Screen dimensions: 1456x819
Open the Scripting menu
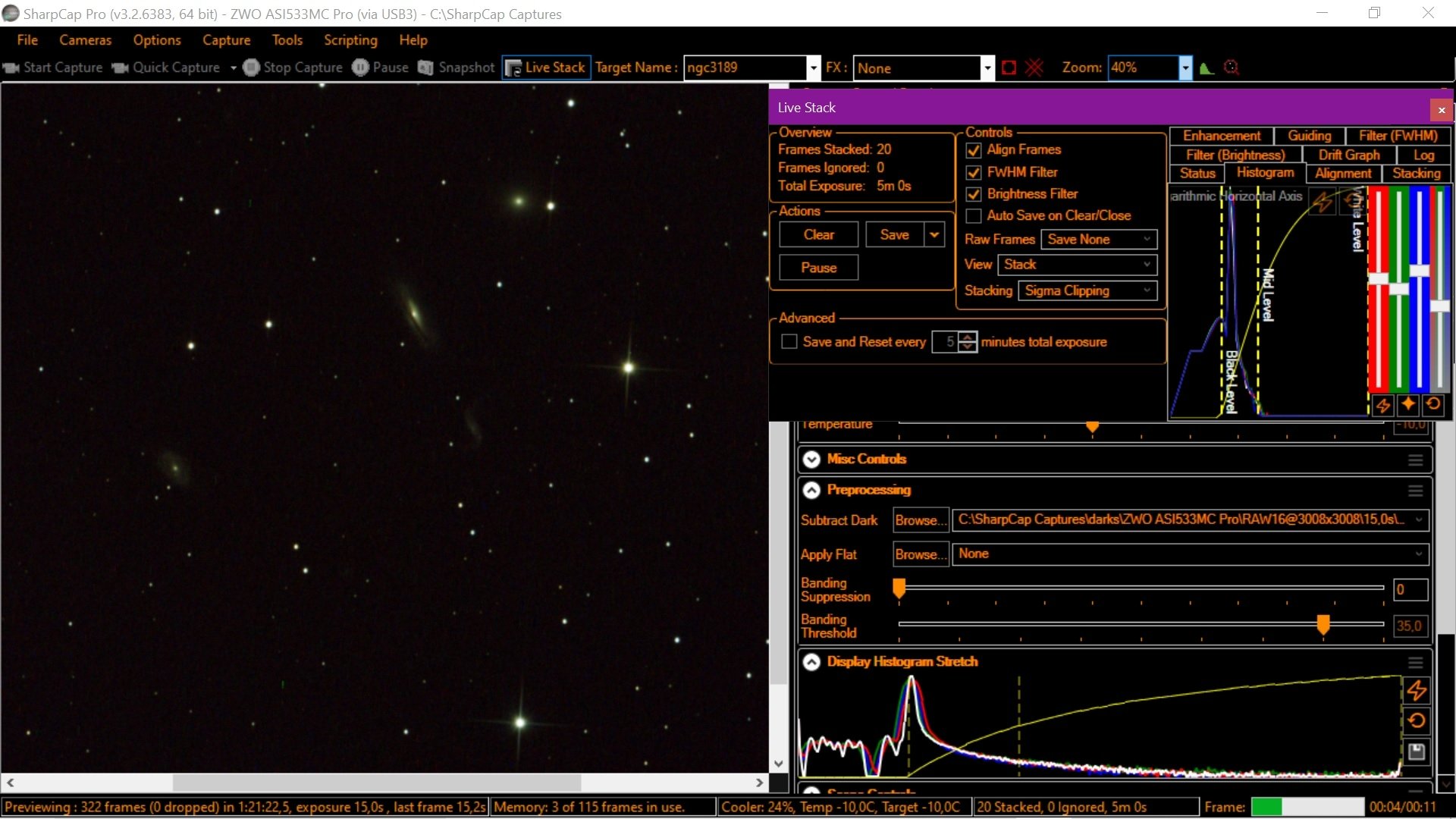click(350, 40)
